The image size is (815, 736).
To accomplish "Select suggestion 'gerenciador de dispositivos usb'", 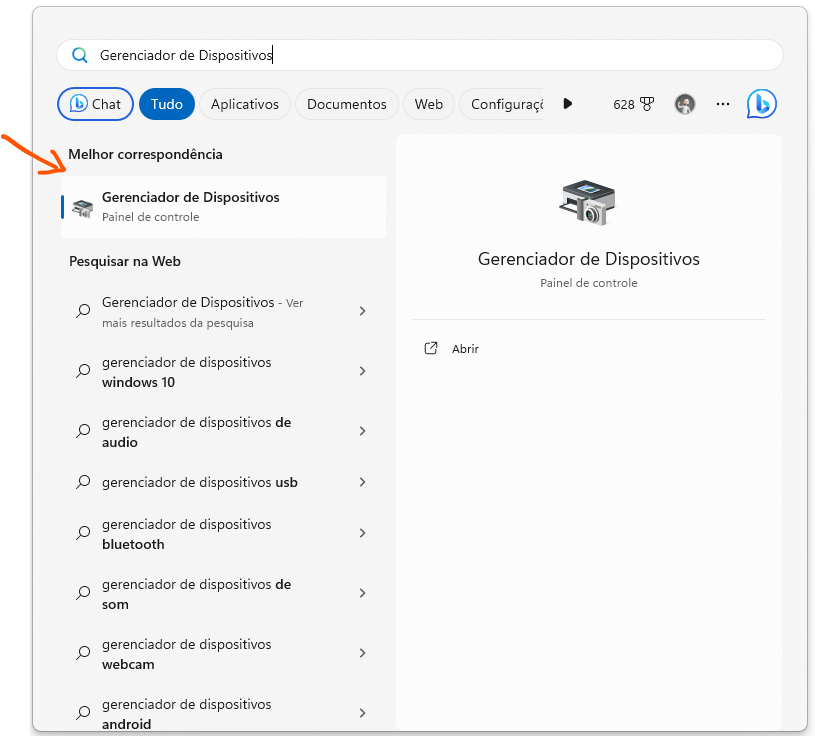I will point(224,482).
